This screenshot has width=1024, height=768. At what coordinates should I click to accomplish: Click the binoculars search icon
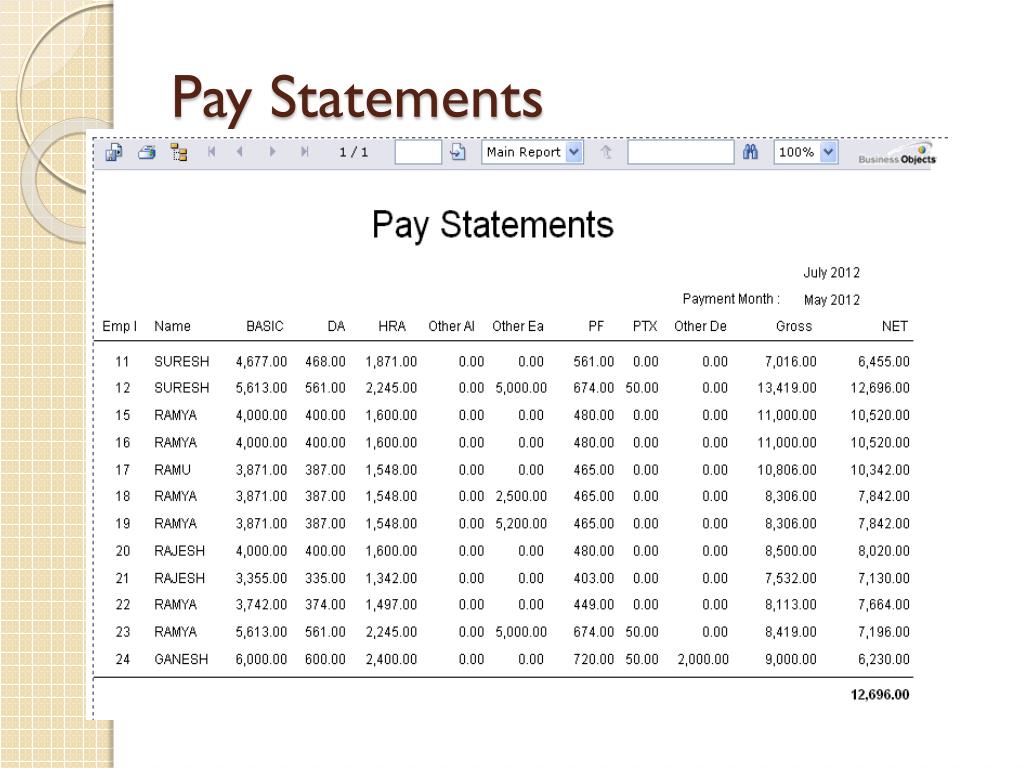[x=750, y=152]
